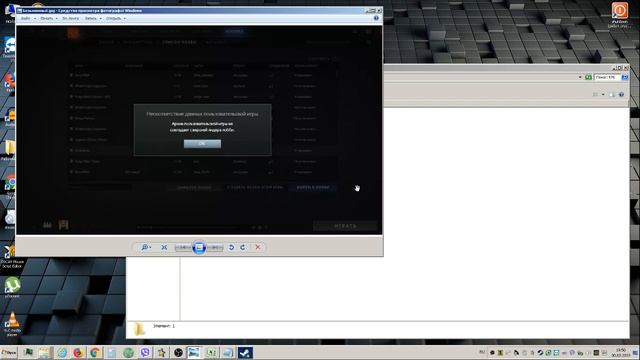Screen dimensions: 640x360
Task: Click the Эл. почта menu item
Action: pos(70,18)
